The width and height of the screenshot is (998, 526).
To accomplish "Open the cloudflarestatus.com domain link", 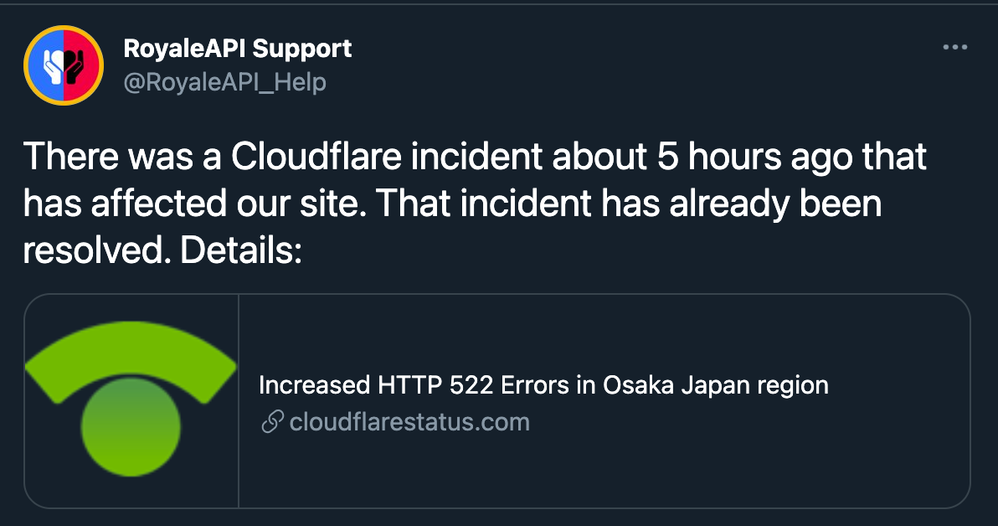I will pyautogui.click(x=409, y=422).
